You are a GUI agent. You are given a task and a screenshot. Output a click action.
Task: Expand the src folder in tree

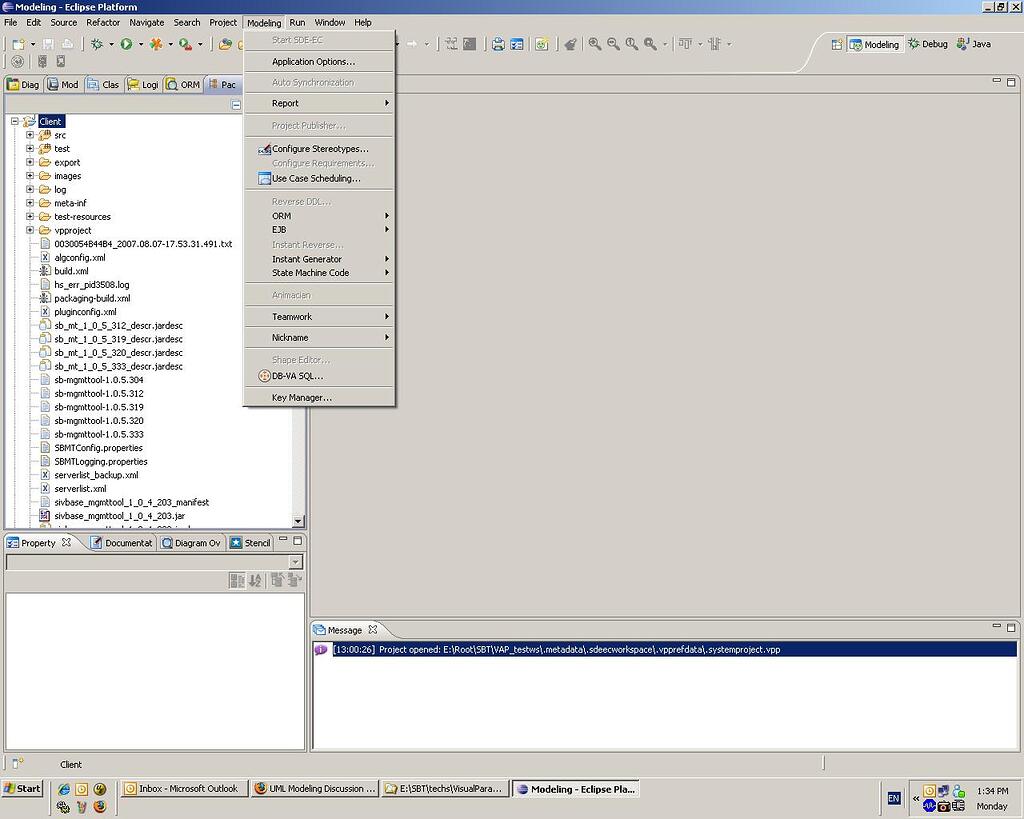(x=30, y=135)
